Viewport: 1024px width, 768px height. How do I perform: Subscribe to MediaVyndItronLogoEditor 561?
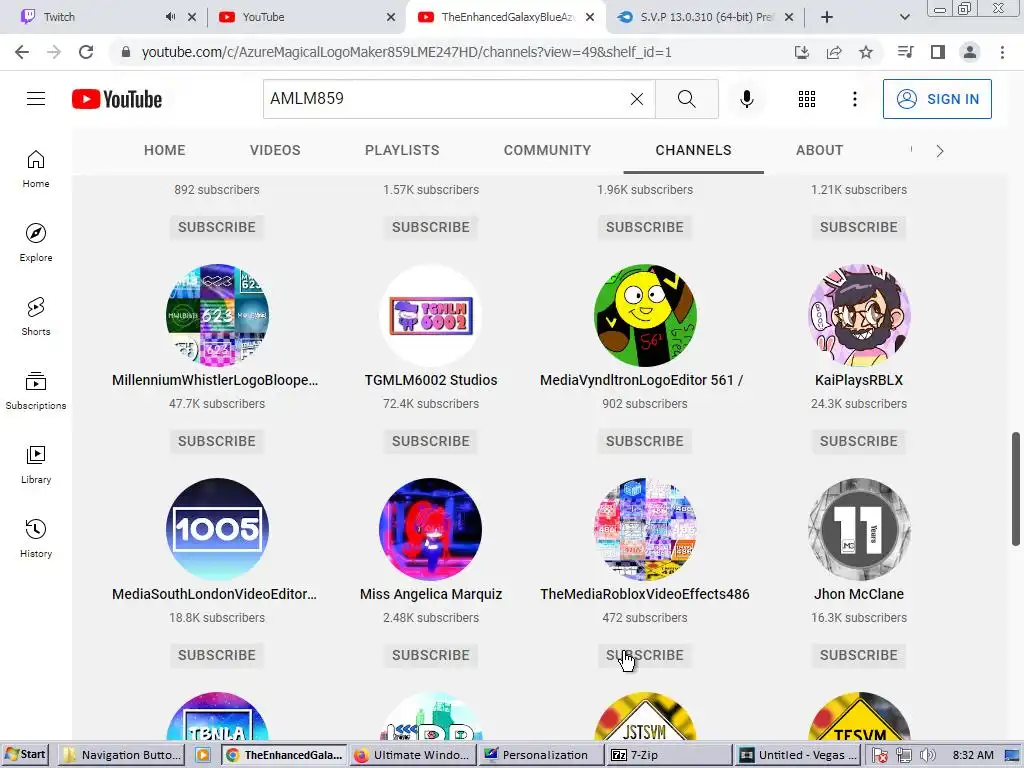pos(645,441)
